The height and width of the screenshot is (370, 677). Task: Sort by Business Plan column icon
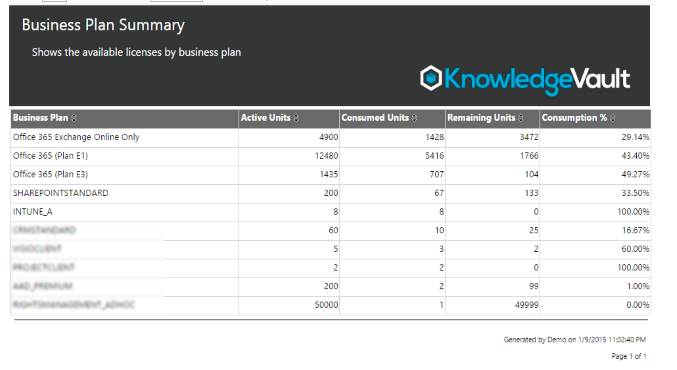tap(74, 118)
